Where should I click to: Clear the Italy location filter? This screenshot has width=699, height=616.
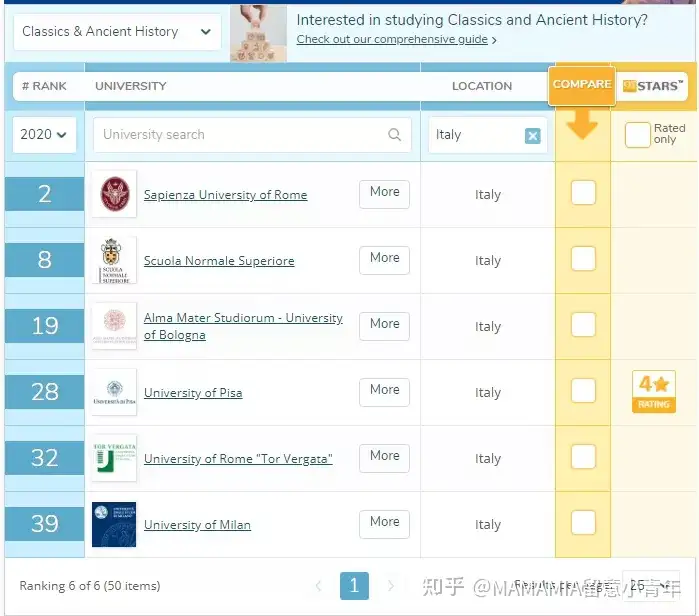(533, 136)
